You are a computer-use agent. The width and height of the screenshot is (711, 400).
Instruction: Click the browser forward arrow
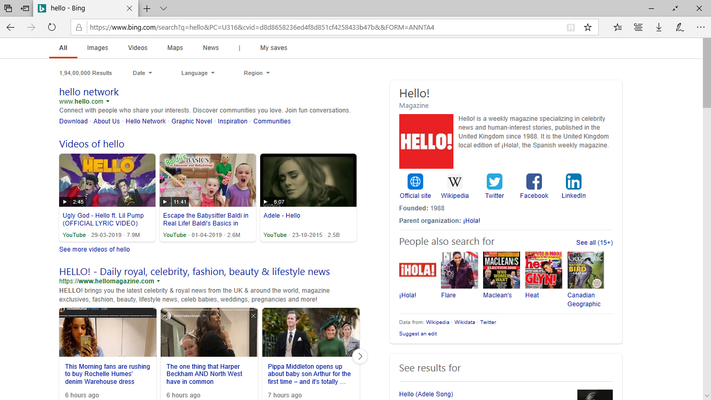(x=31, y=27)
